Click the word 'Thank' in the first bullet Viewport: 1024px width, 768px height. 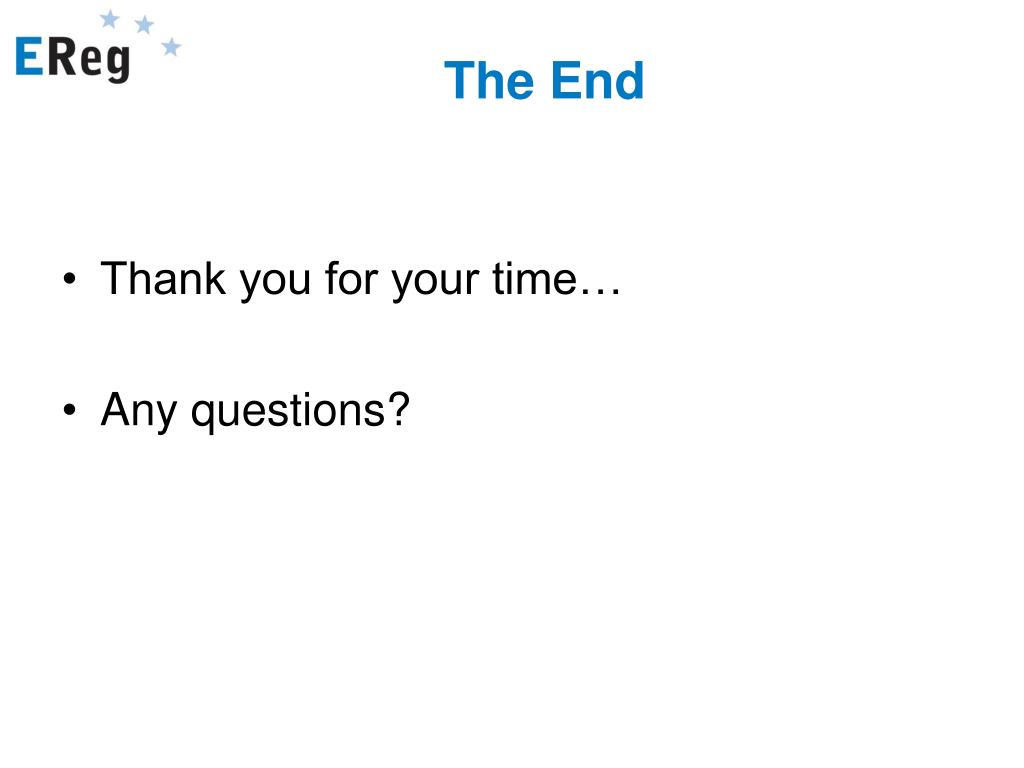click(163, 278)
